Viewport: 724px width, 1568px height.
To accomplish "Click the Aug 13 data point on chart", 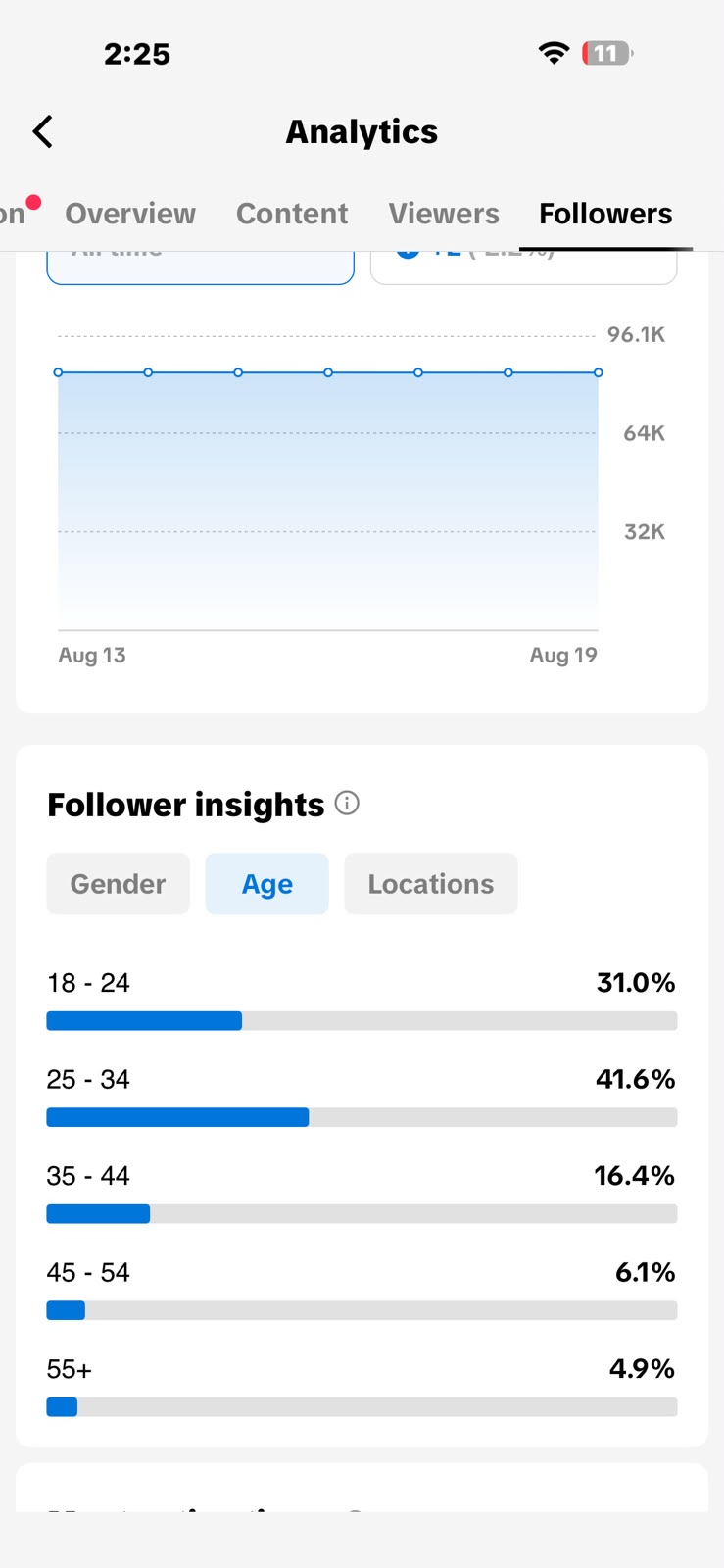I will point(59,372).
